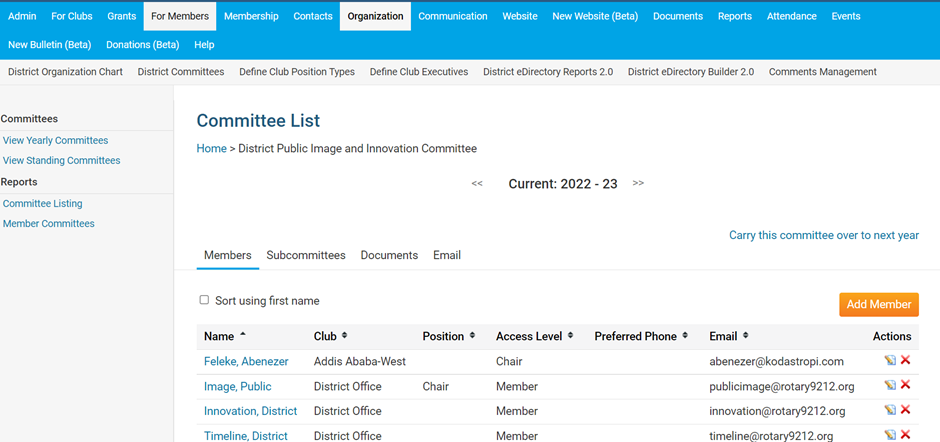Delete the Image, Public member row
940x442 pixels.
pyautogui.click(x=905, y=386)
